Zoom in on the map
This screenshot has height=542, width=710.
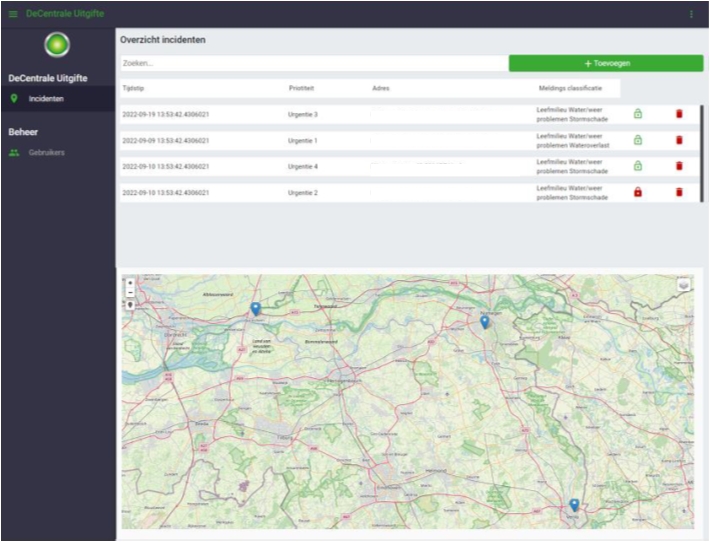(x=130, y=283)
